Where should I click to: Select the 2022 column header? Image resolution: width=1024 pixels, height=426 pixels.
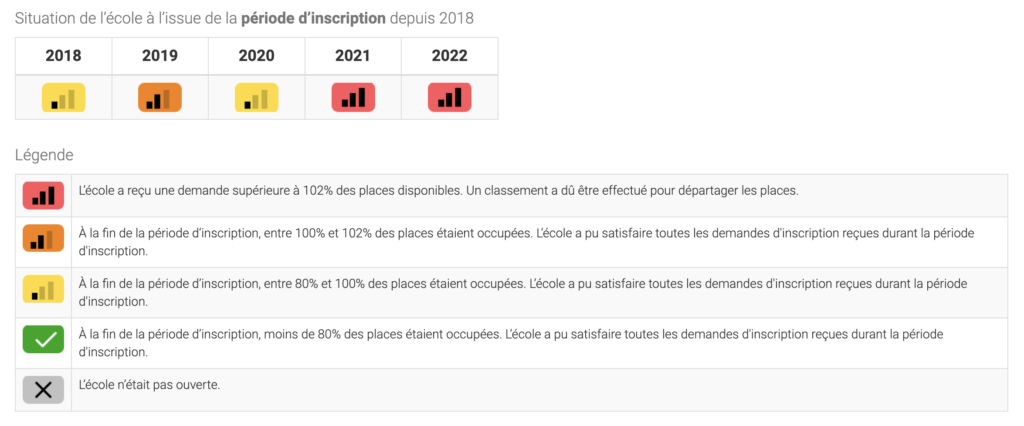click(450, 56)
